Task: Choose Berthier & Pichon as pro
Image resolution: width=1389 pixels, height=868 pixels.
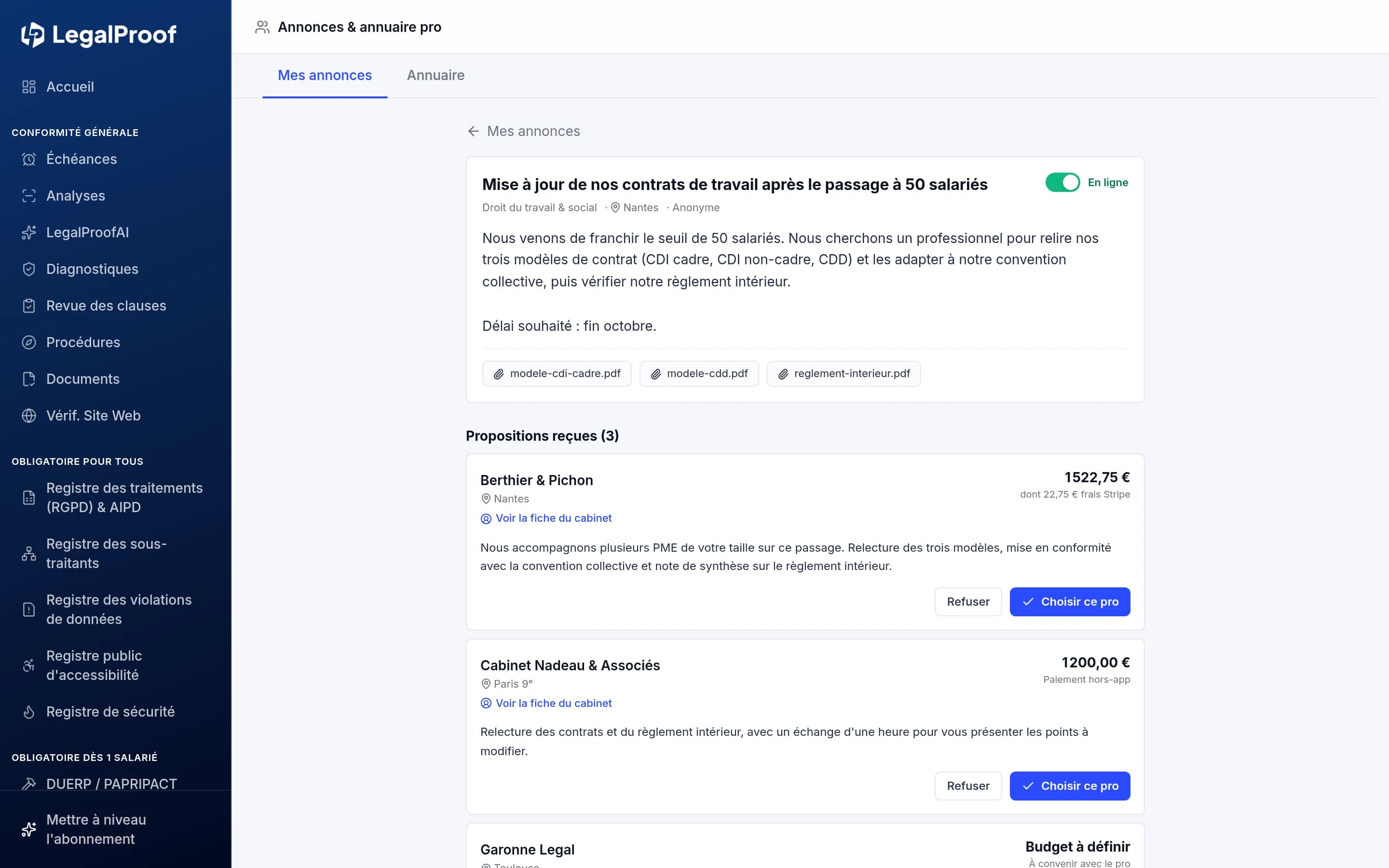Action: [x=1070, y=602]
